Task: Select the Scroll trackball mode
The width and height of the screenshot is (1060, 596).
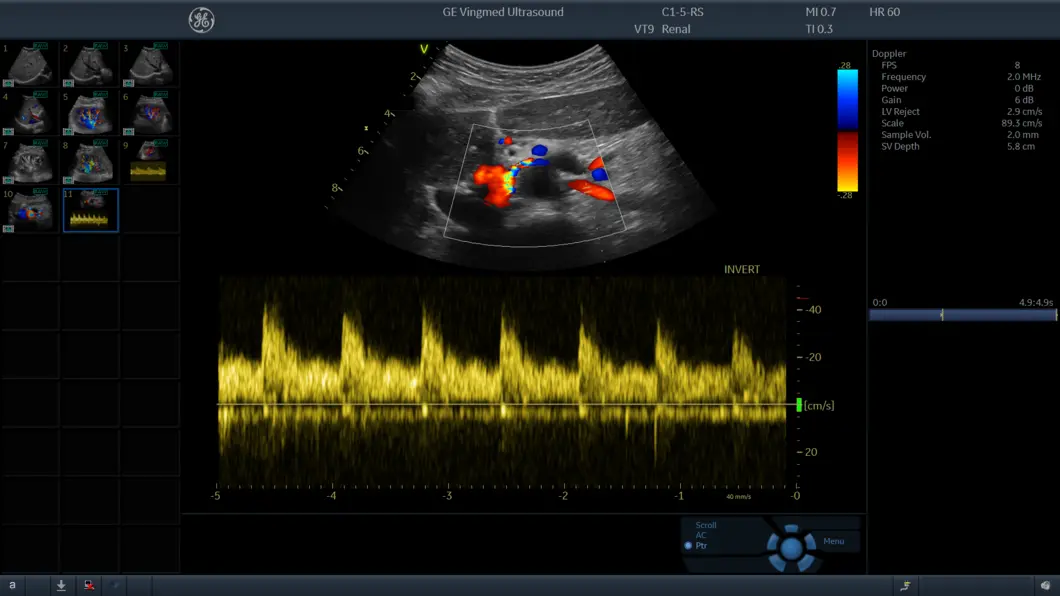Action: [x=706, y=525]
